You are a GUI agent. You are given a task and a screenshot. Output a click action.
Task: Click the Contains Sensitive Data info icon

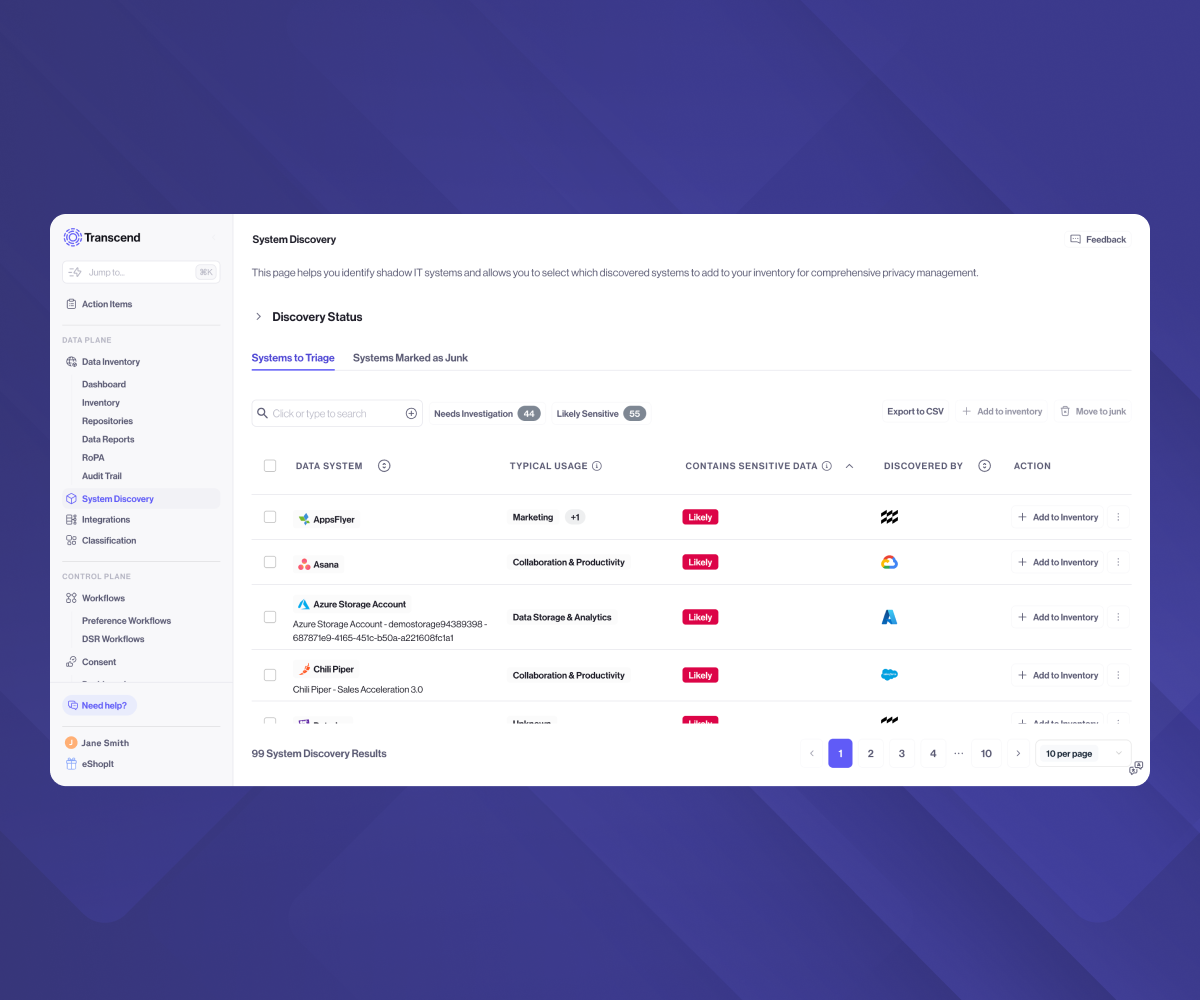tap(827, 466)
